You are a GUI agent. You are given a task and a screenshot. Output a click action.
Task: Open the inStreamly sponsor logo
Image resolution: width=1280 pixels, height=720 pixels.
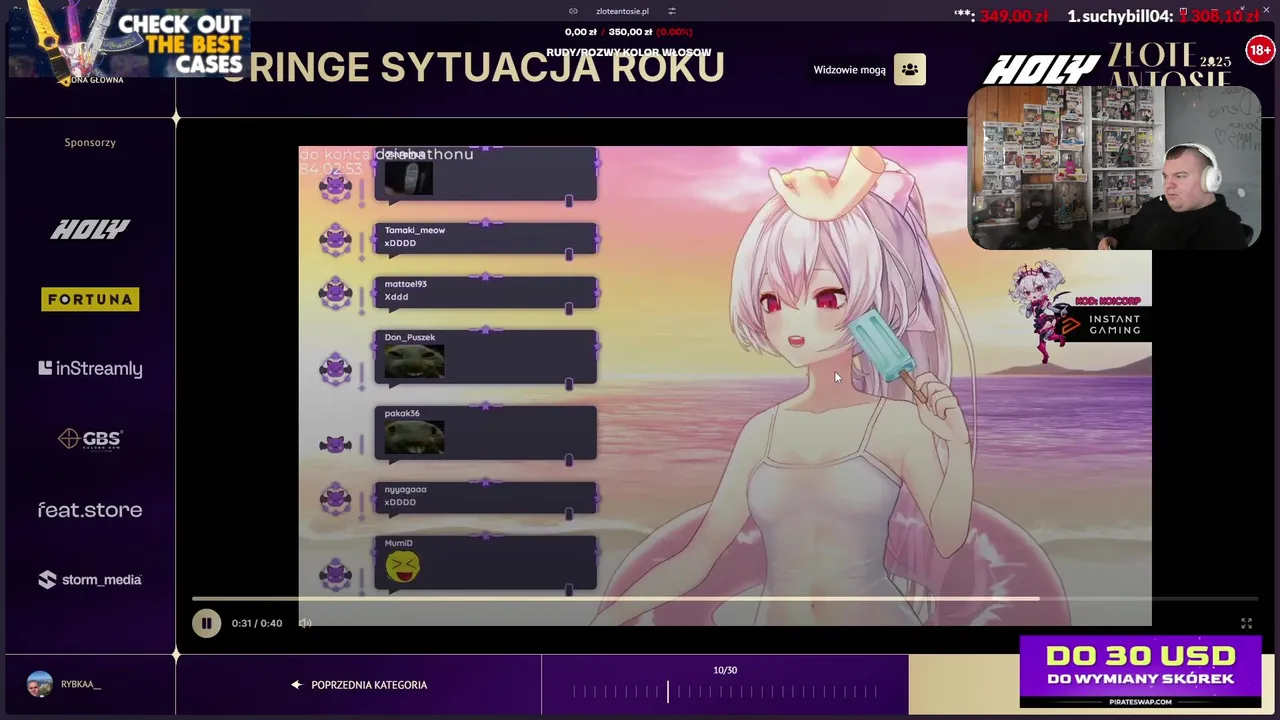point(90,369)
